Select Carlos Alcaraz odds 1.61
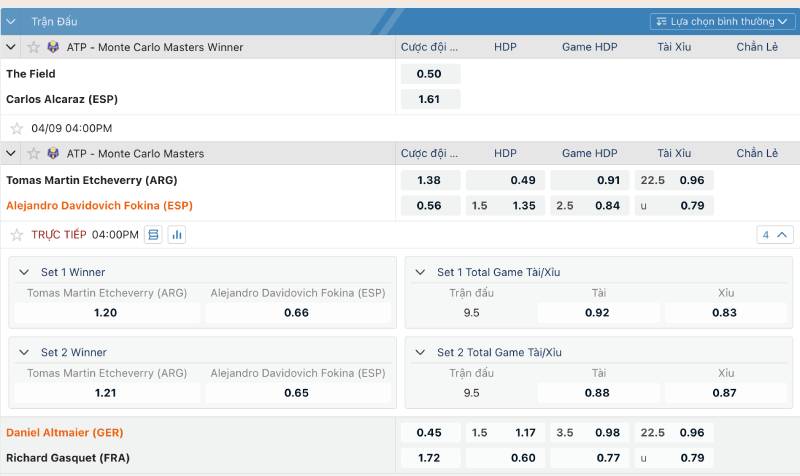Screen dimensions: 800x476 (429, 99)
